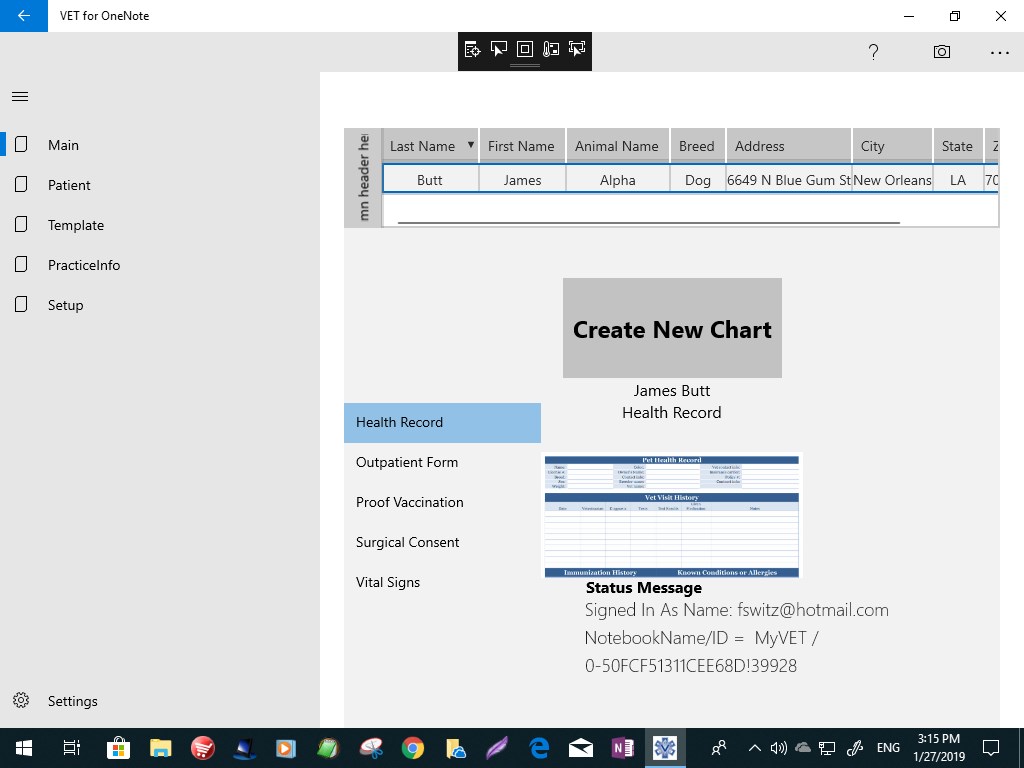Enable element selection in the debug toolbar

498,49
